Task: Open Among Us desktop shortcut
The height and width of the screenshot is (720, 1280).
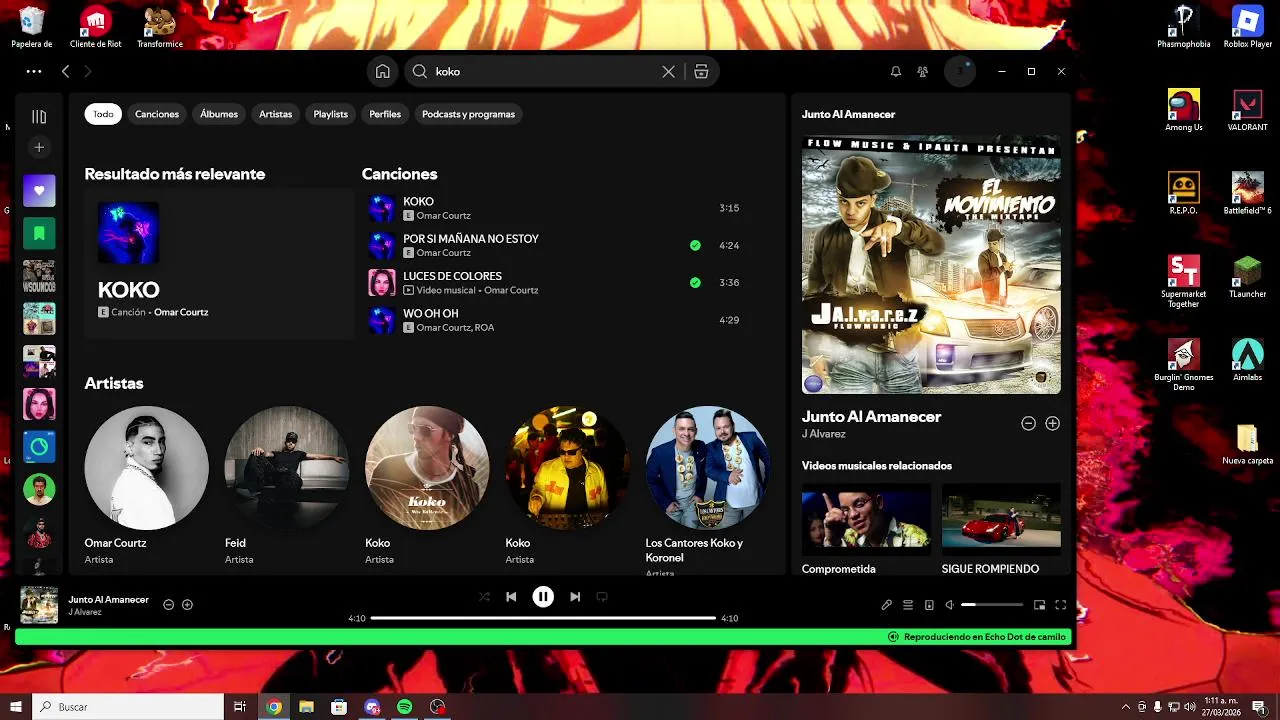Action: click(x=1184, y=110)
